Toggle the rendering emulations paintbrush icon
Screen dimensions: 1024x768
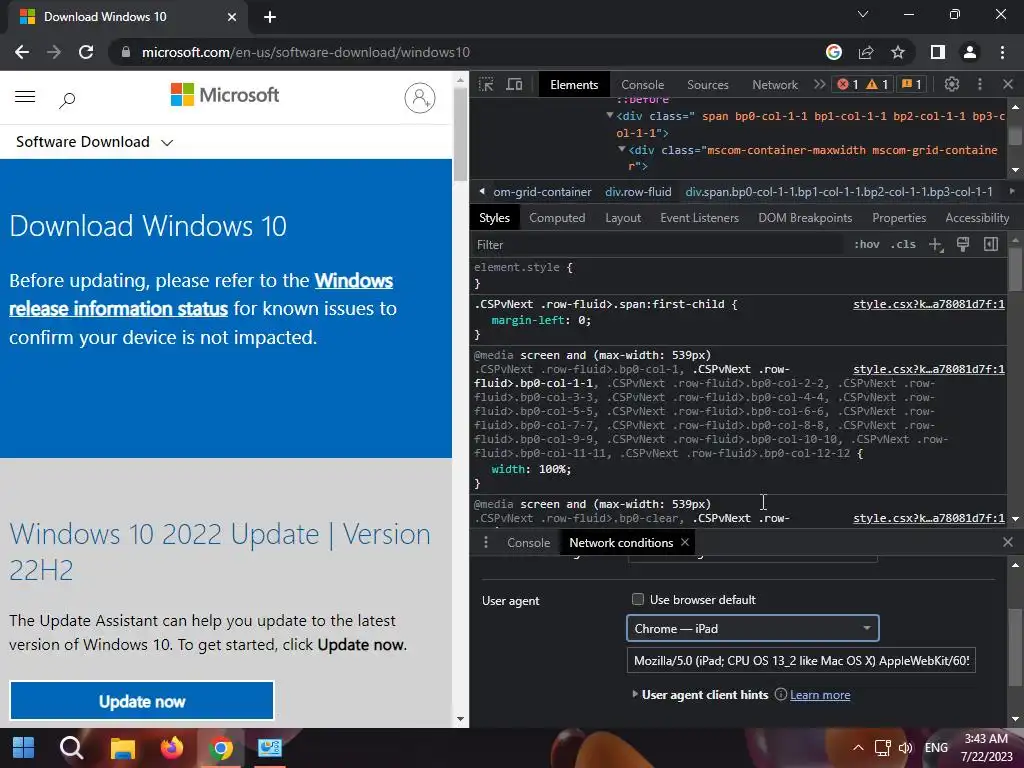(963, 244)
